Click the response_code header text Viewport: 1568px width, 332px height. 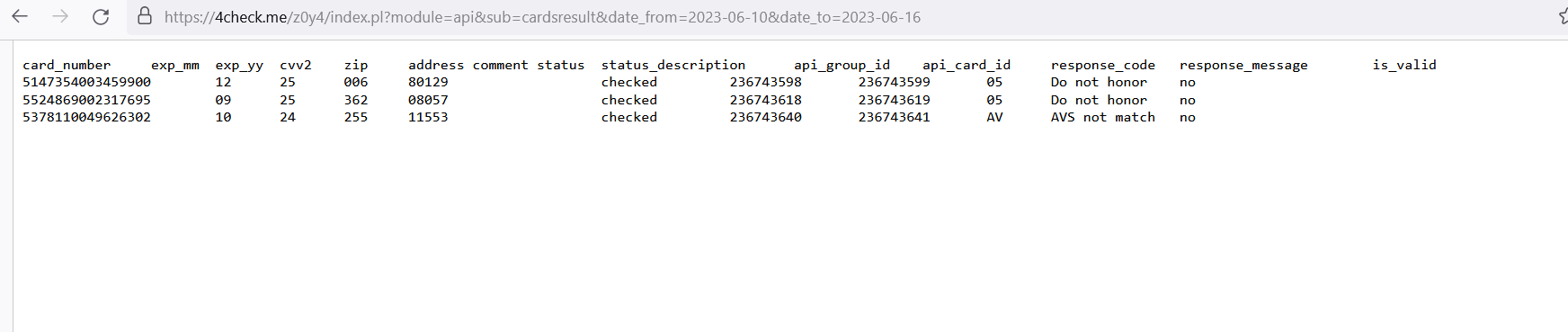(1103, 65)
